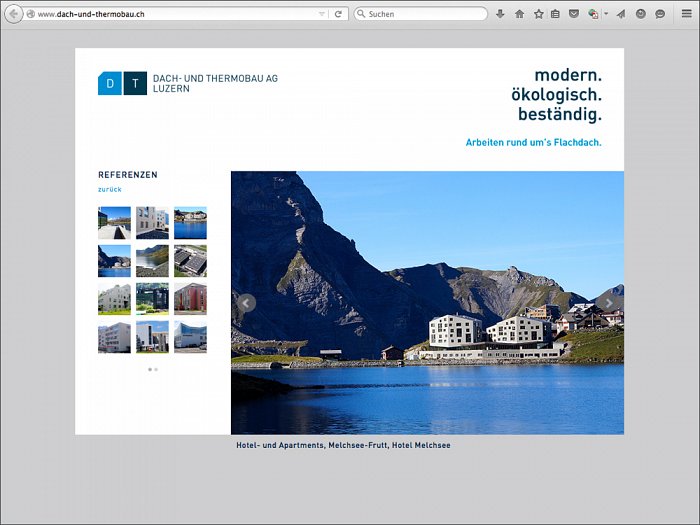Click the Pocket save icon

(574, 14)
